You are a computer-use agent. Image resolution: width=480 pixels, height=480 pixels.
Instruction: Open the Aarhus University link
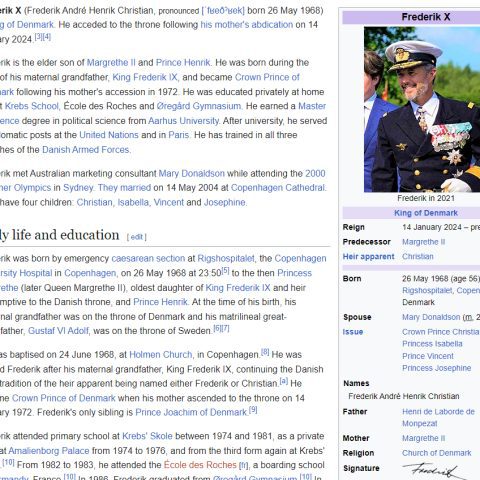tap(184, 121)
